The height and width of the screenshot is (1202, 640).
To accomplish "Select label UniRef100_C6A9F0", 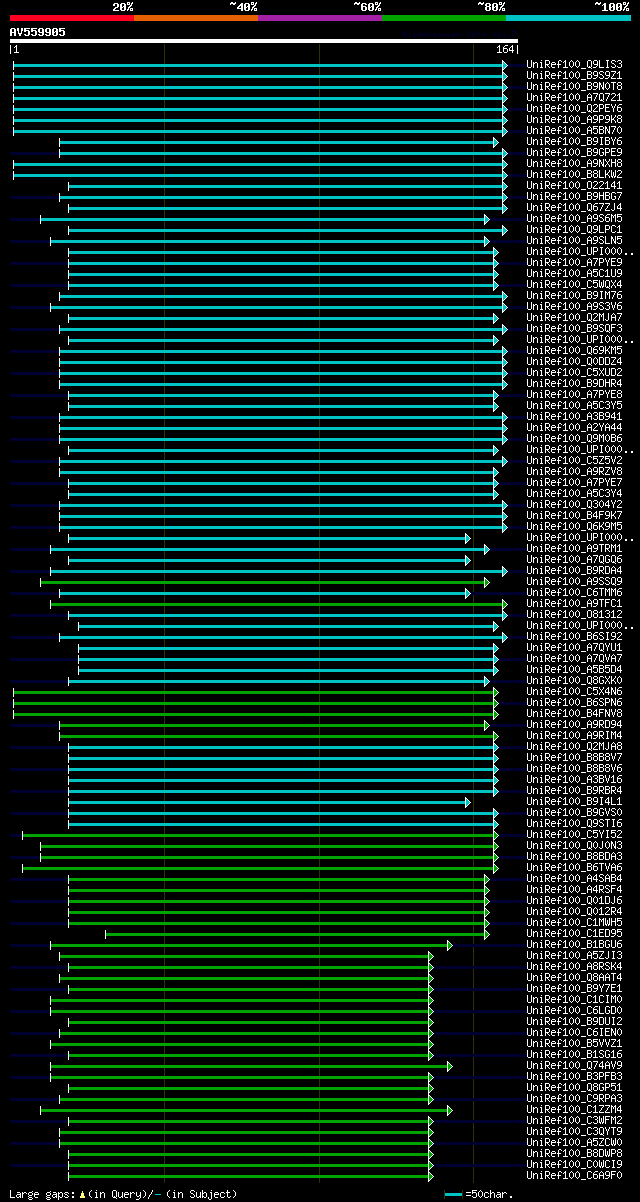I will pyautogui.click(x=575, y=1176).
